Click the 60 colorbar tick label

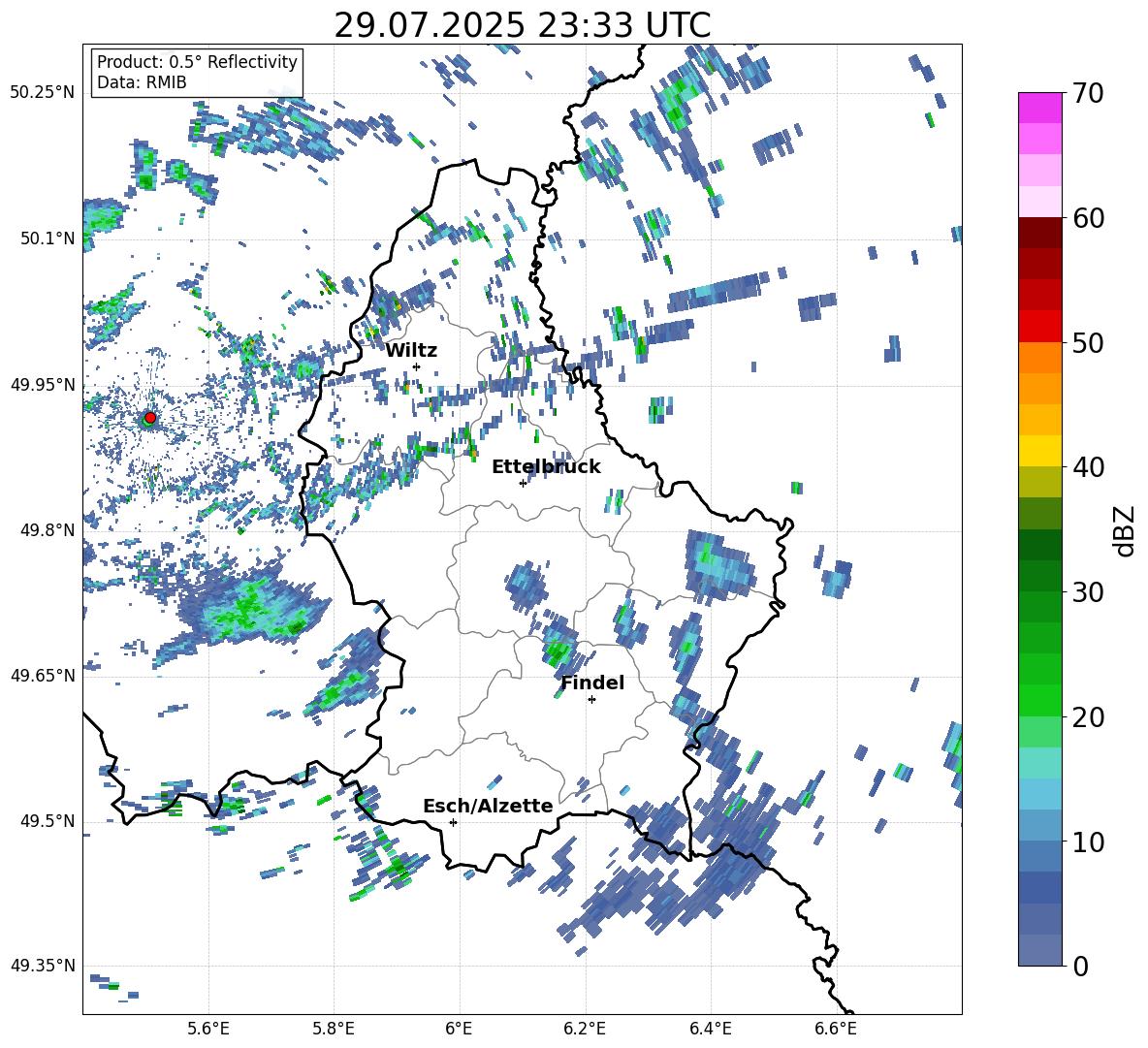1088,218
